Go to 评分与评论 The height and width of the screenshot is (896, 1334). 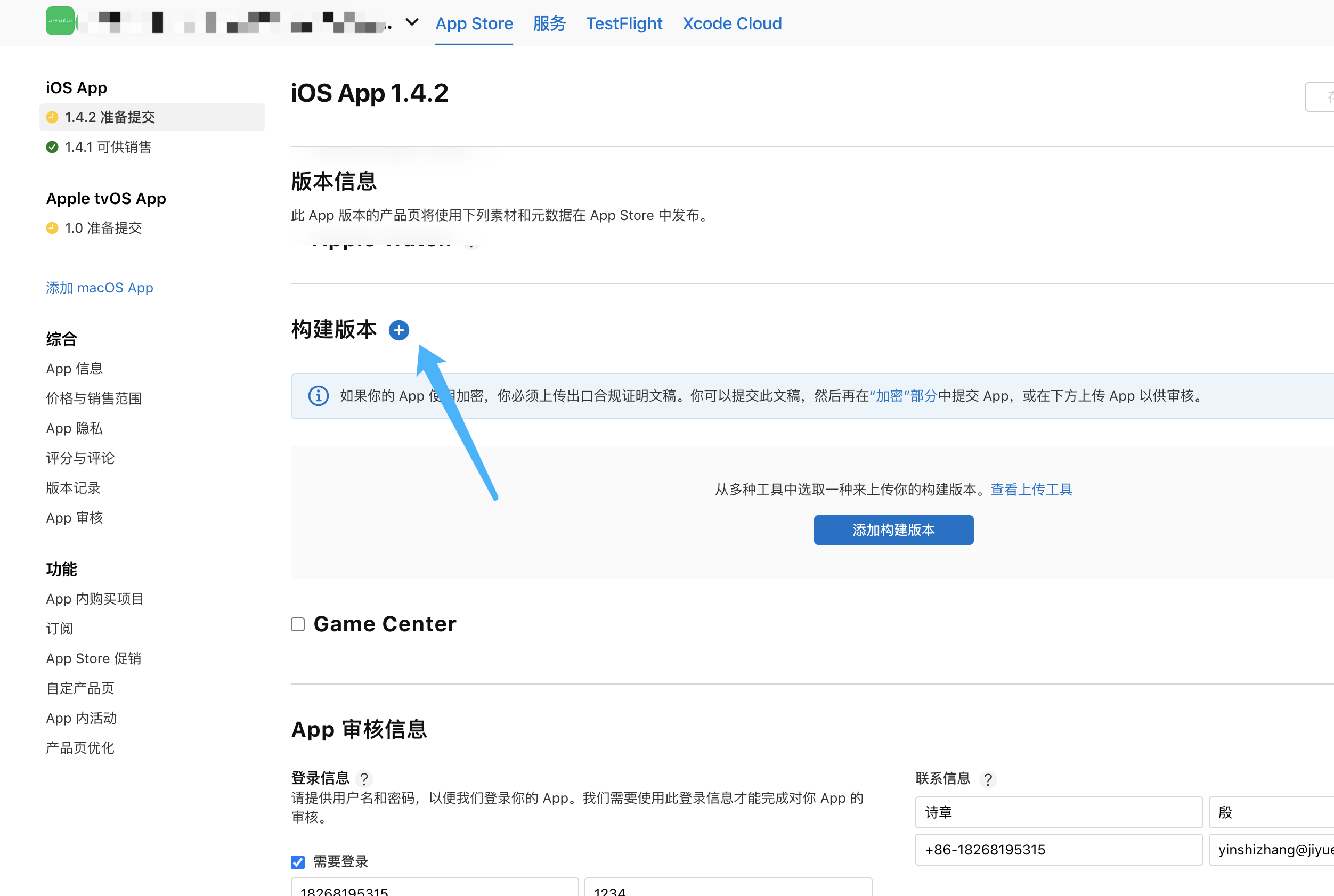click(80, 458)
